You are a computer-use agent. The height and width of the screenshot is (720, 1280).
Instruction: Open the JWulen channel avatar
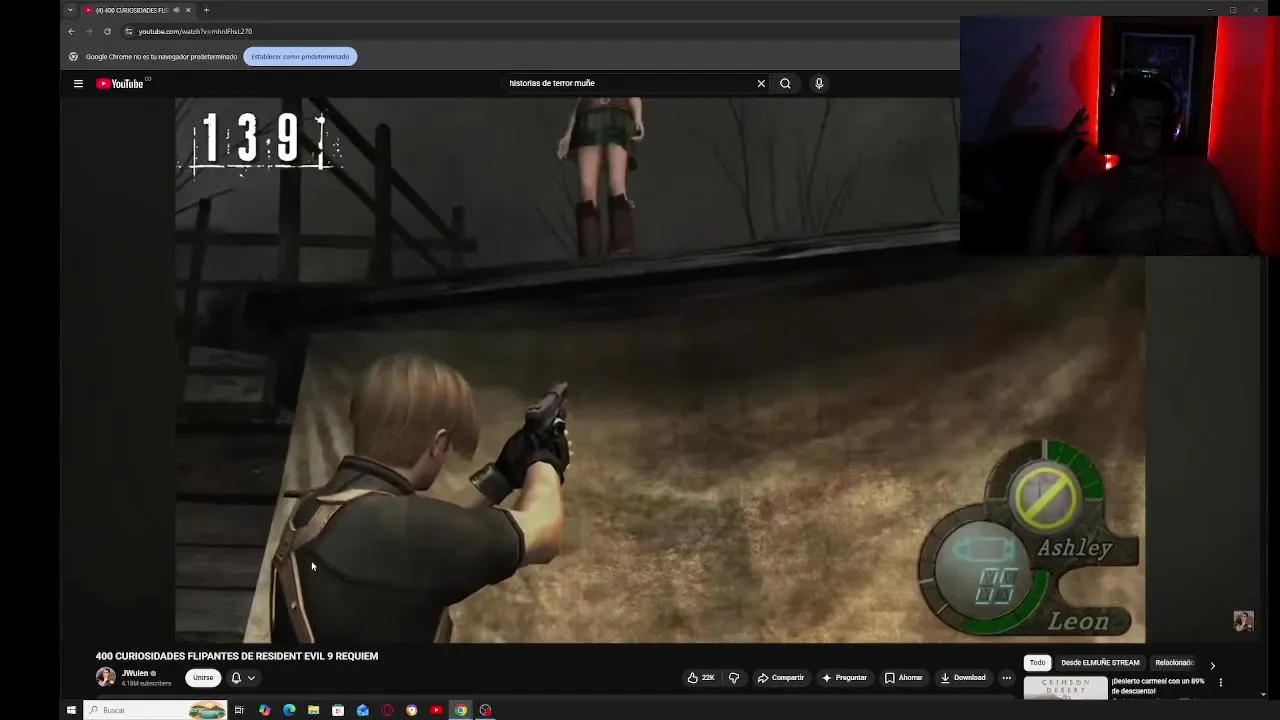click(105, 677)
